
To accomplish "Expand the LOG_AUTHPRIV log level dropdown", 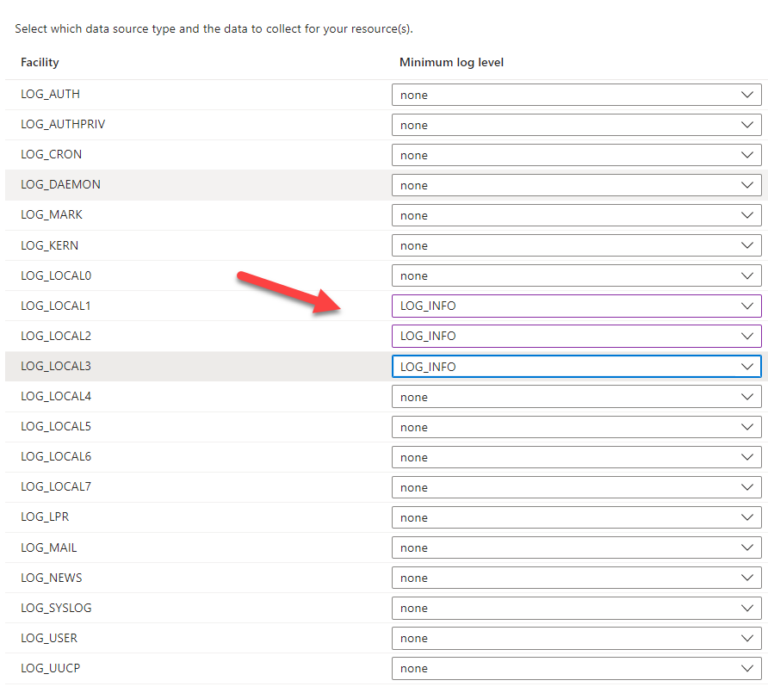I will (x=575, y=125).
